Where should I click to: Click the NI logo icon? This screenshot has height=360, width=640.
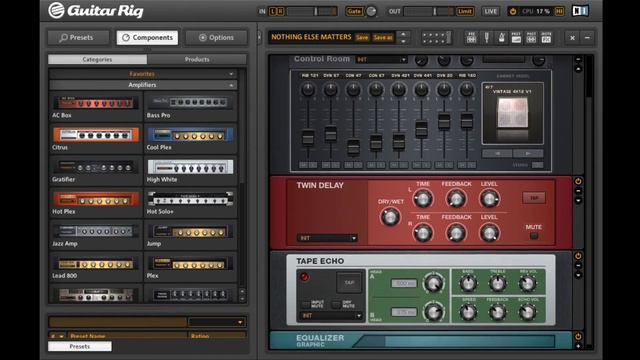pyautogui.click(x=580, y=11)
